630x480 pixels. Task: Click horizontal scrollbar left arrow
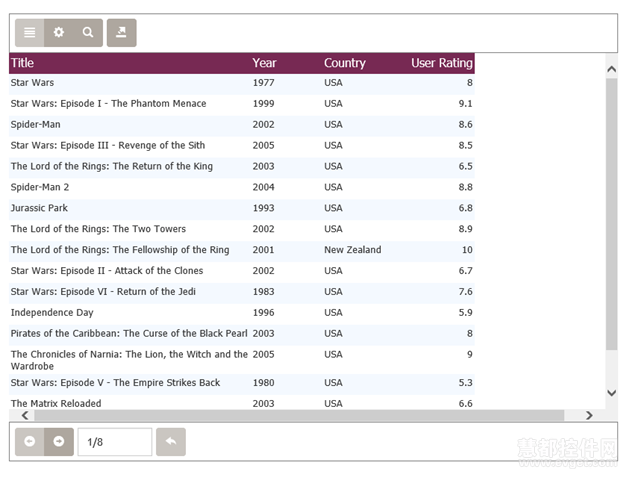point(25,415)
